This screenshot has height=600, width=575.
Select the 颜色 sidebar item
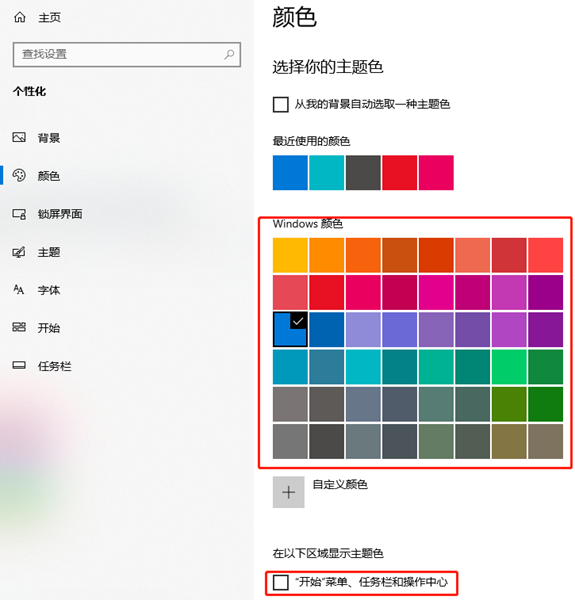click(x=49, y=176)
